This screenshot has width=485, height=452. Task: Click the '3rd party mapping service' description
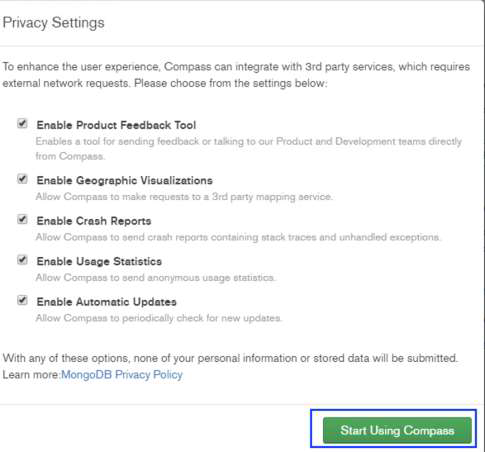point(184,197)
